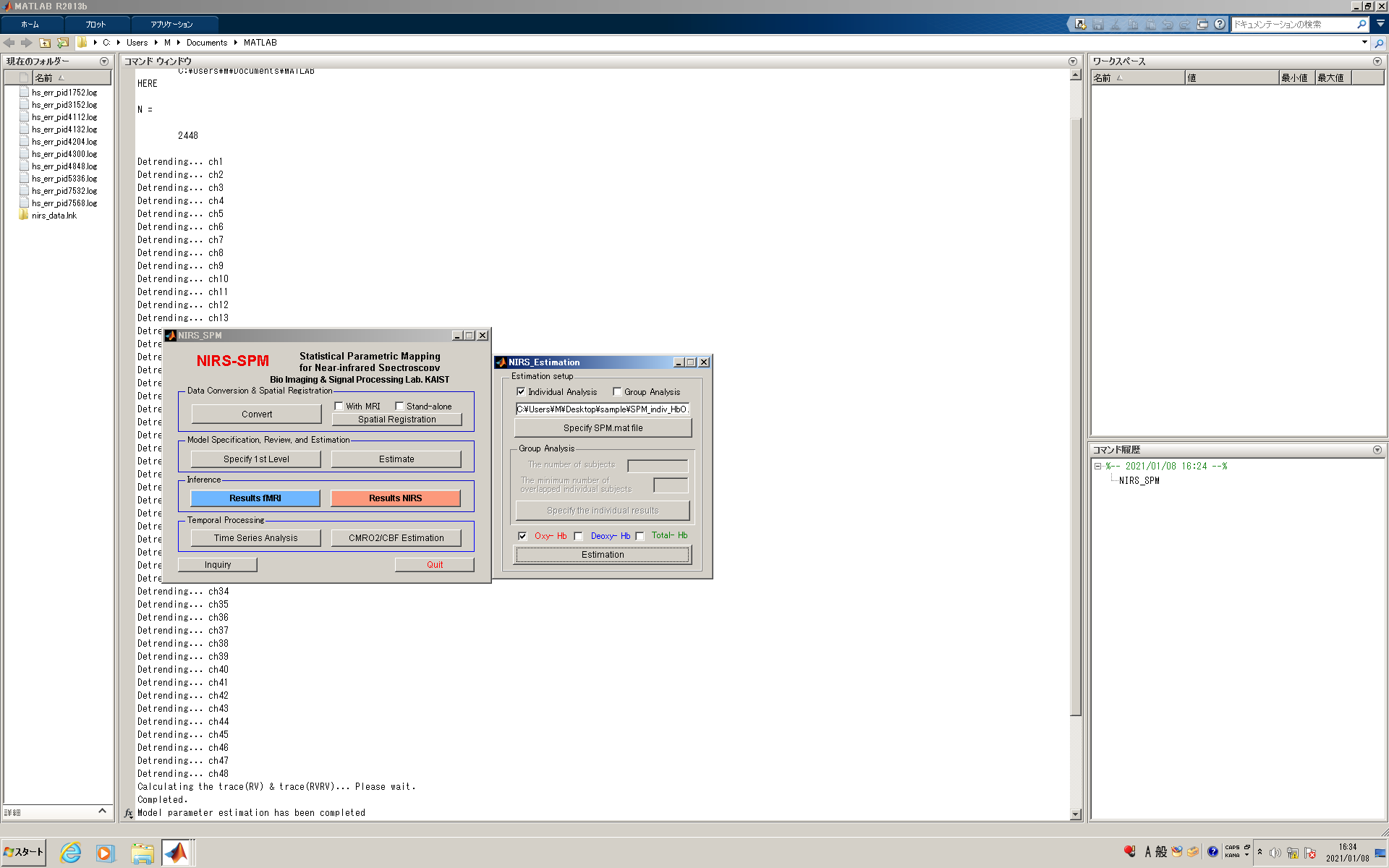Check the With MRI option
1389x868 pixels.
coord(339,406)
